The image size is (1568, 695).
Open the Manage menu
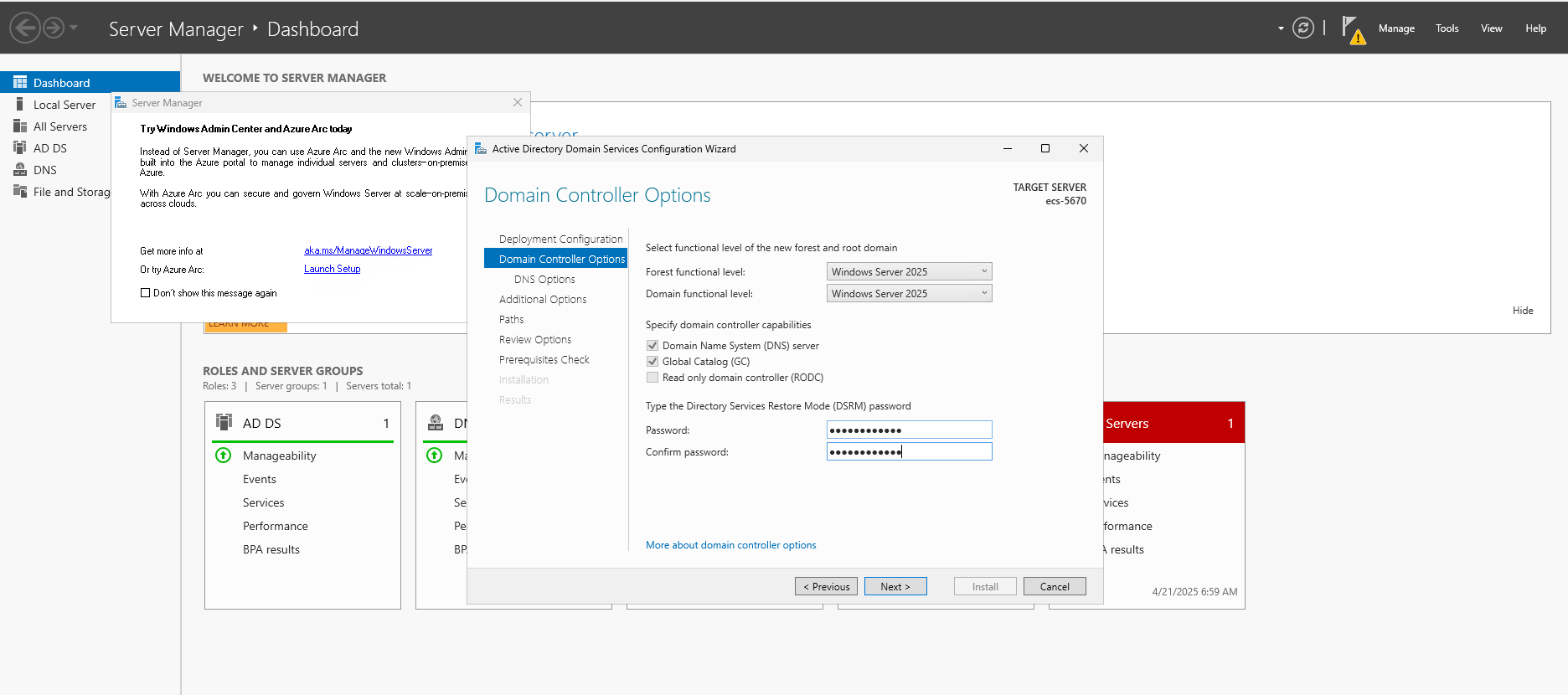coord(1396,28)
